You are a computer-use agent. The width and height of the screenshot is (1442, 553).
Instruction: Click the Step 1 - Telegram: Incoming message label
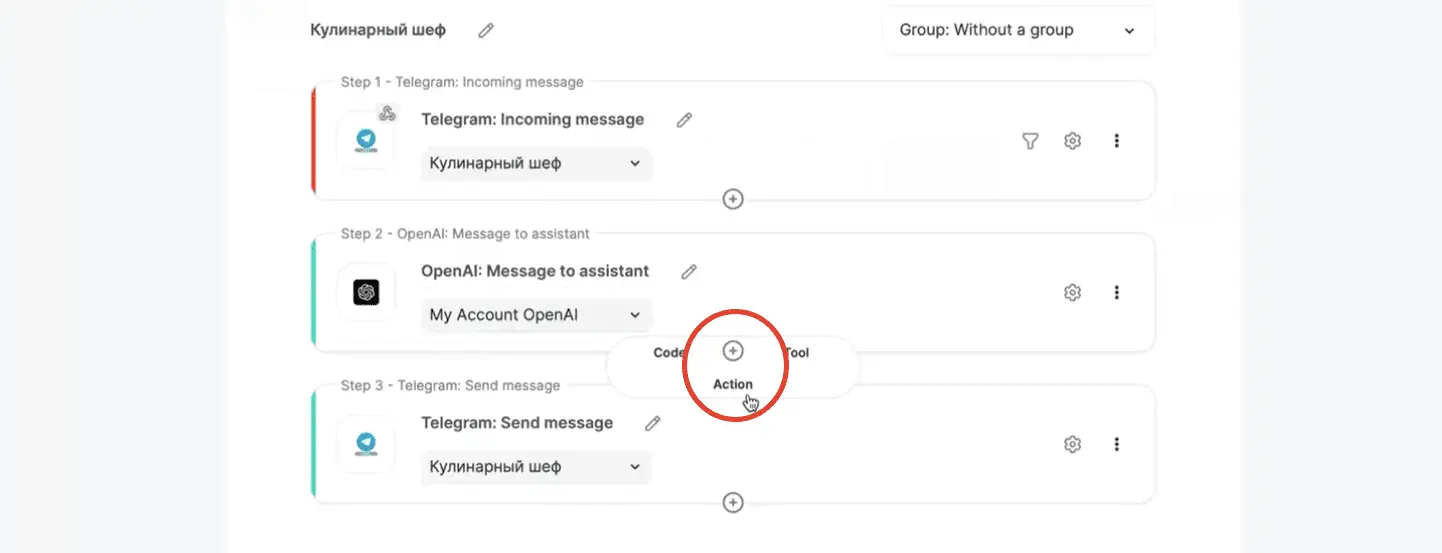[462, 82]
